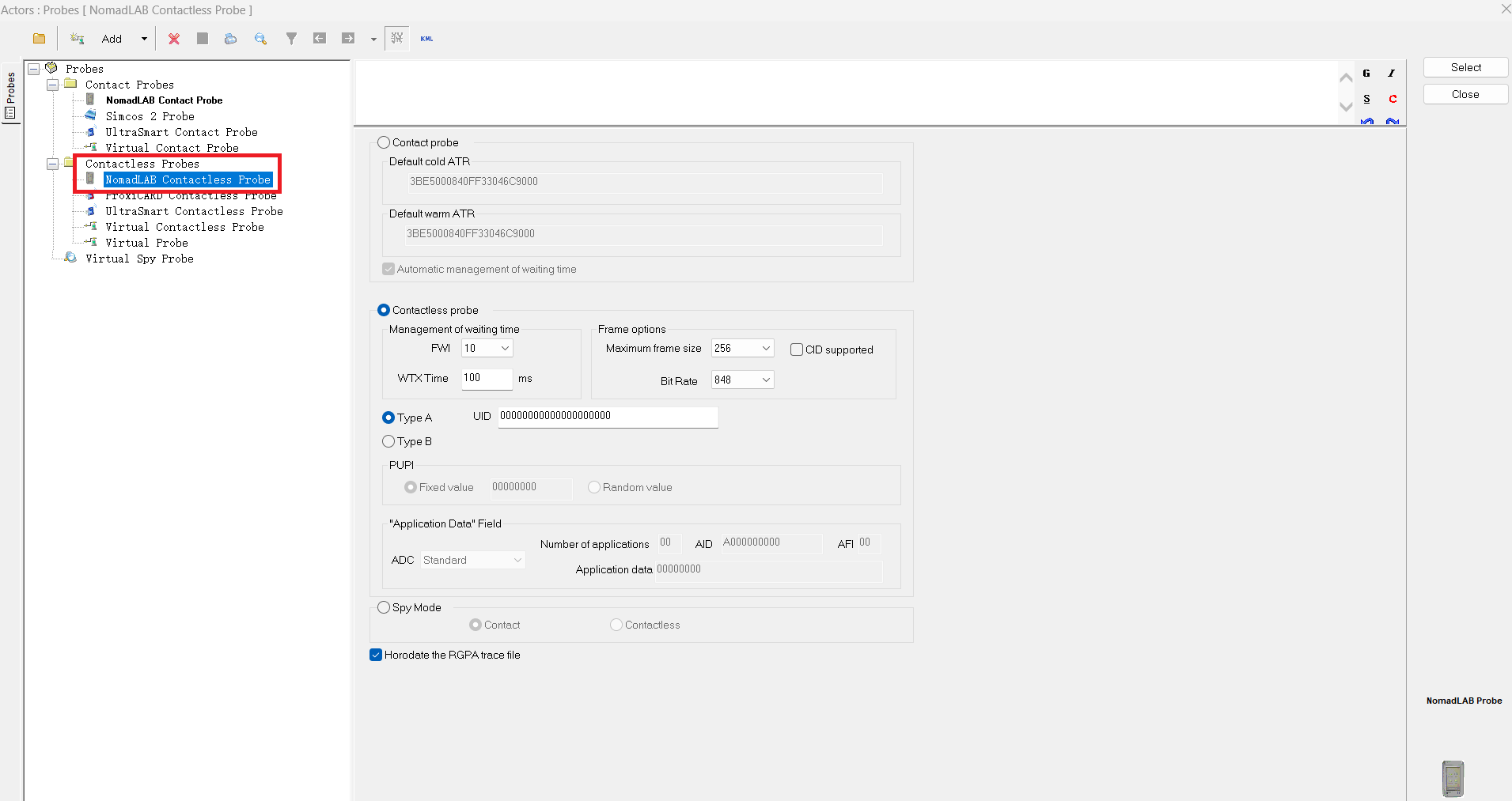The height and width of the screenshot is (801, 1512).
Task: Choose the Type B radio option
Action: point(388,441)
